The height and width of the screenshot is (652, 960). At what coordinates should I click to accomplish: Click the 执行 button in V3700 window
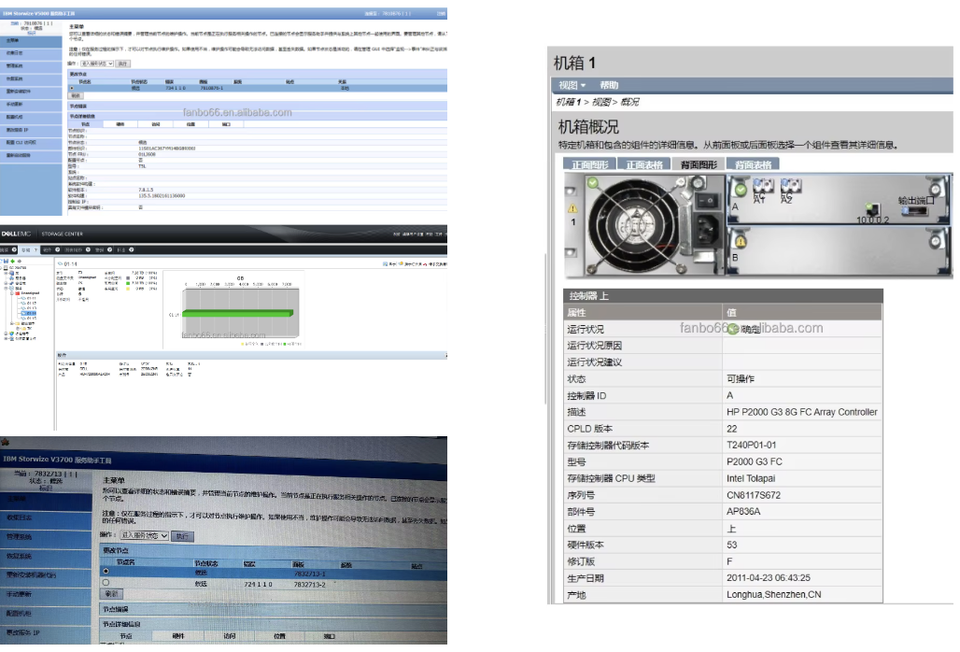pyautogui.click(x=183, y=536)
